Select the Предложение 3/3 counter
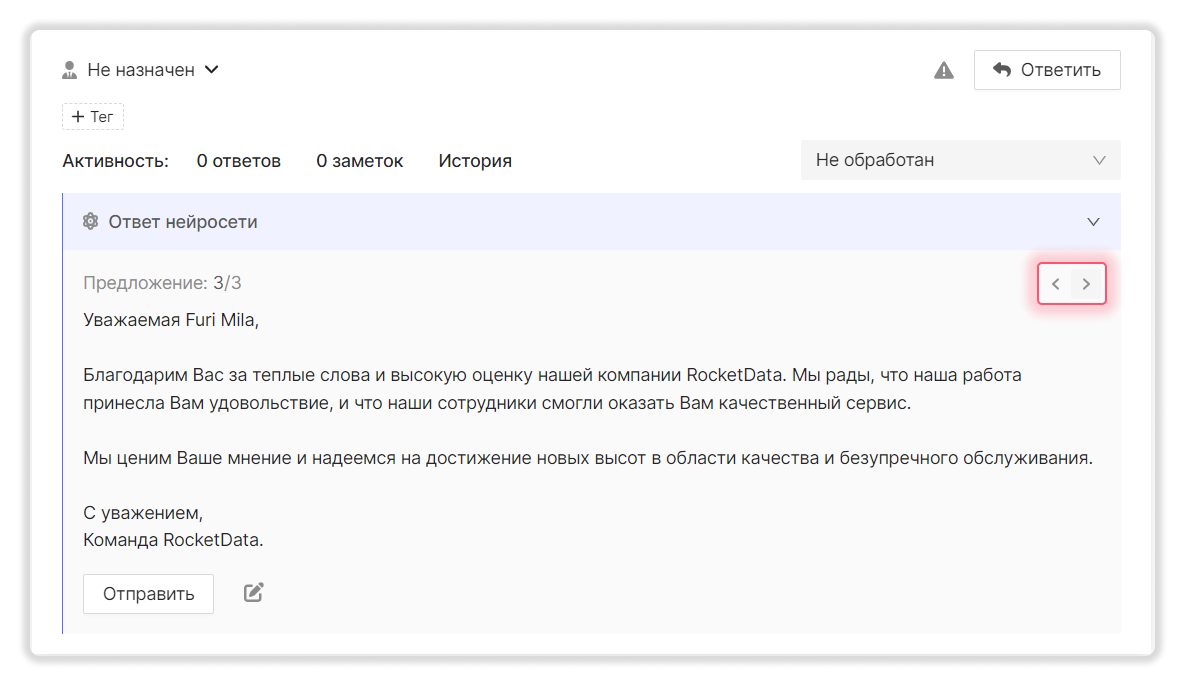This screenshot has width=1191, height=688. (x=162, y=282)
